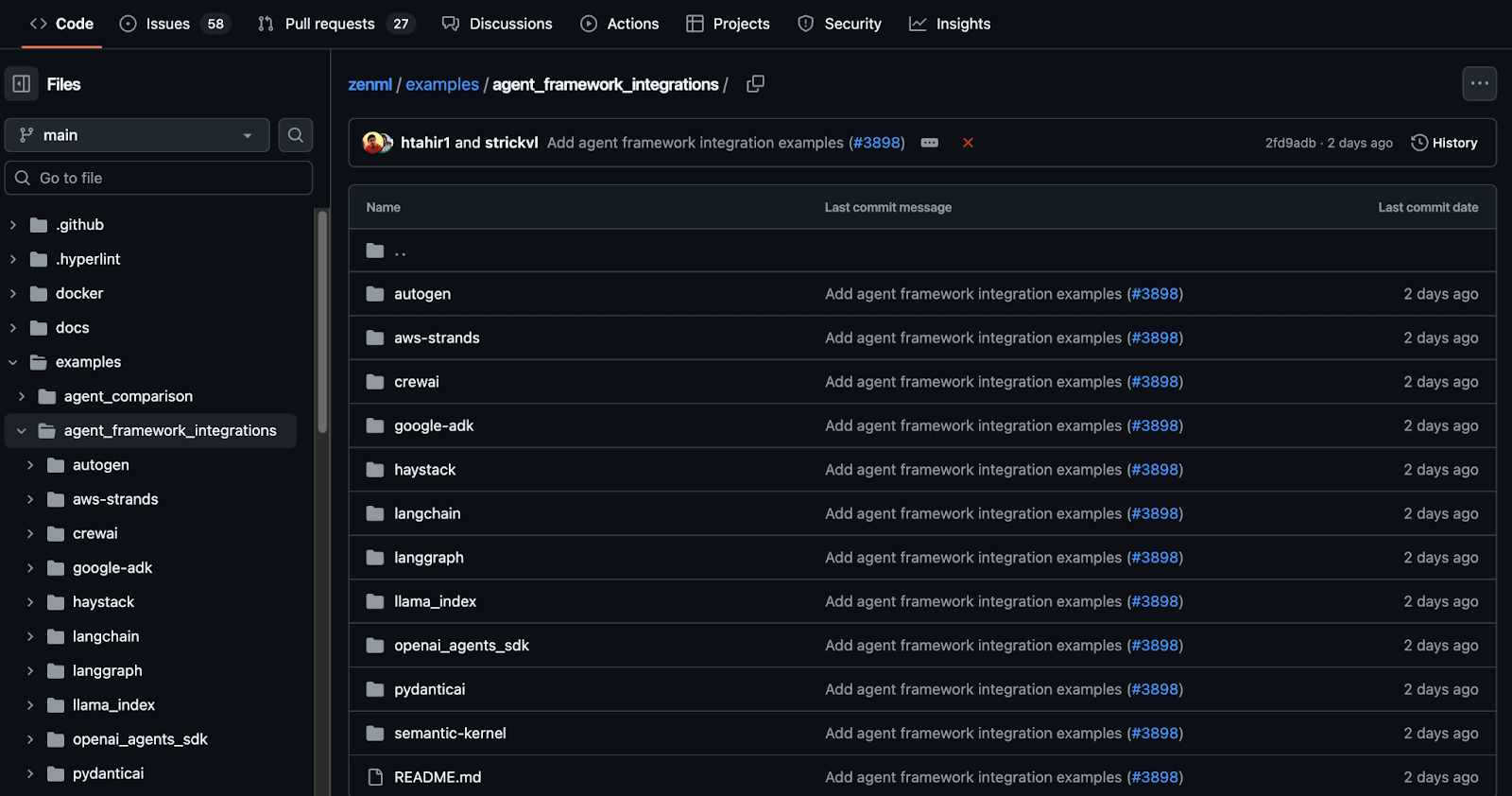
Task: Open commit History
Action: point(1444,143)
